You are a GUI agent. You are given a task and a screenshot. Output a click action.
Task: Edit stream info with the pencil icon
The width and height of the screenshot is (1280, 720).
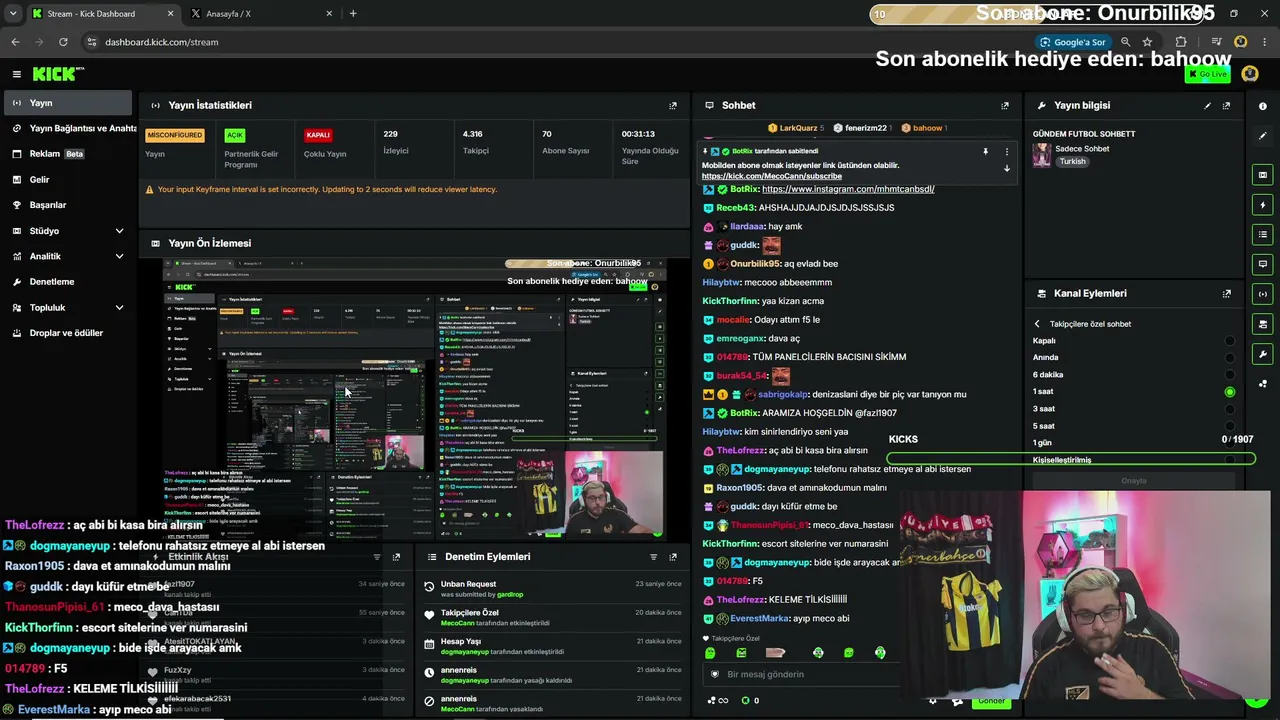pyautogui.click(x=1207, y=105)
